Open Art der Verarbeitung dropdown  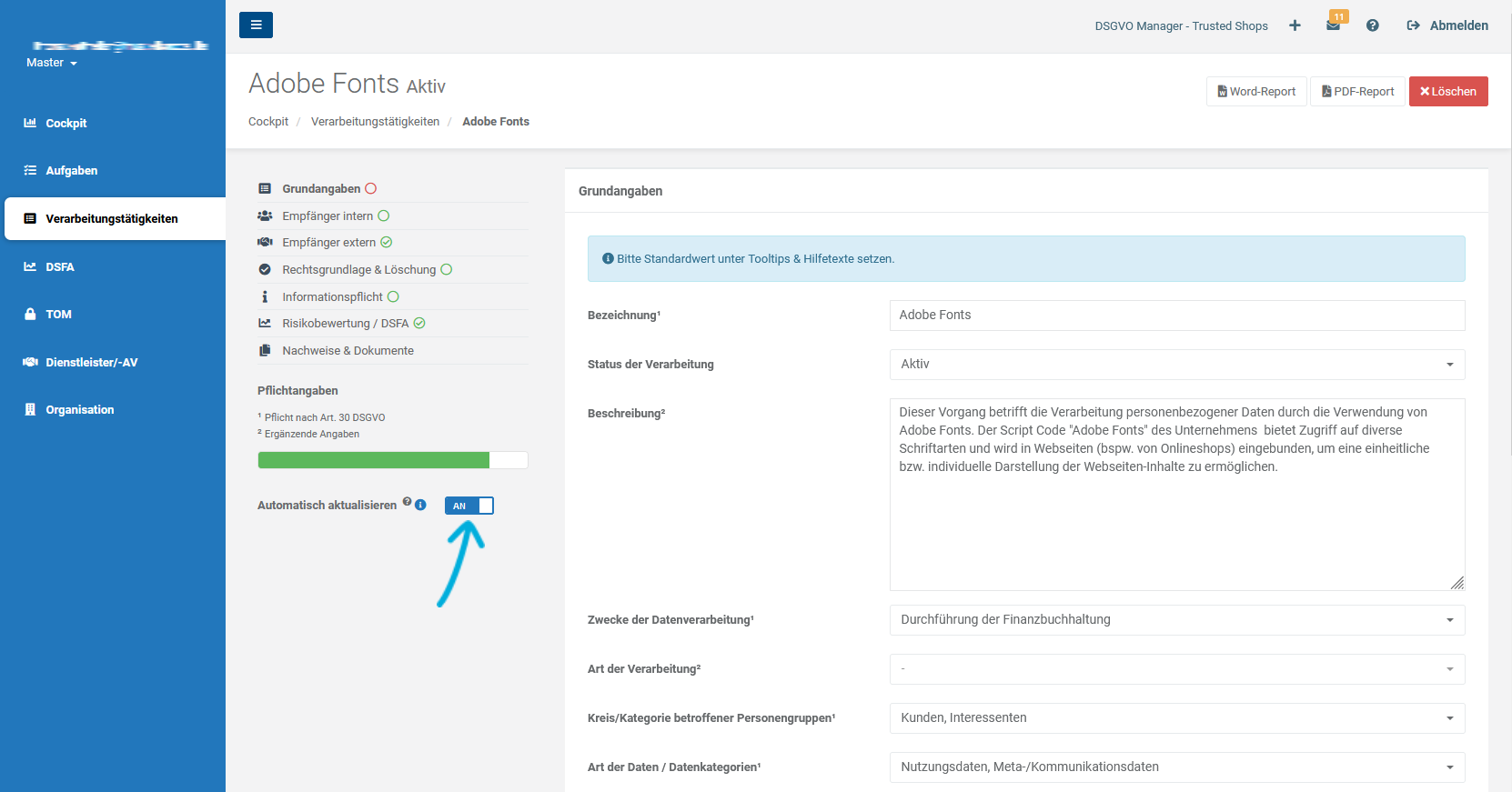tap(1177, 668)
